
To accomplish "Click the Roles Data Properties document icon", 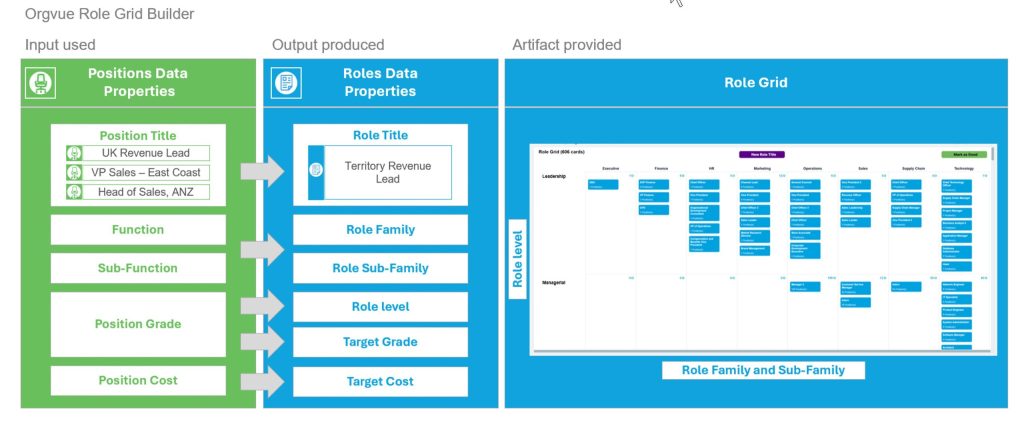I will 286,83.
